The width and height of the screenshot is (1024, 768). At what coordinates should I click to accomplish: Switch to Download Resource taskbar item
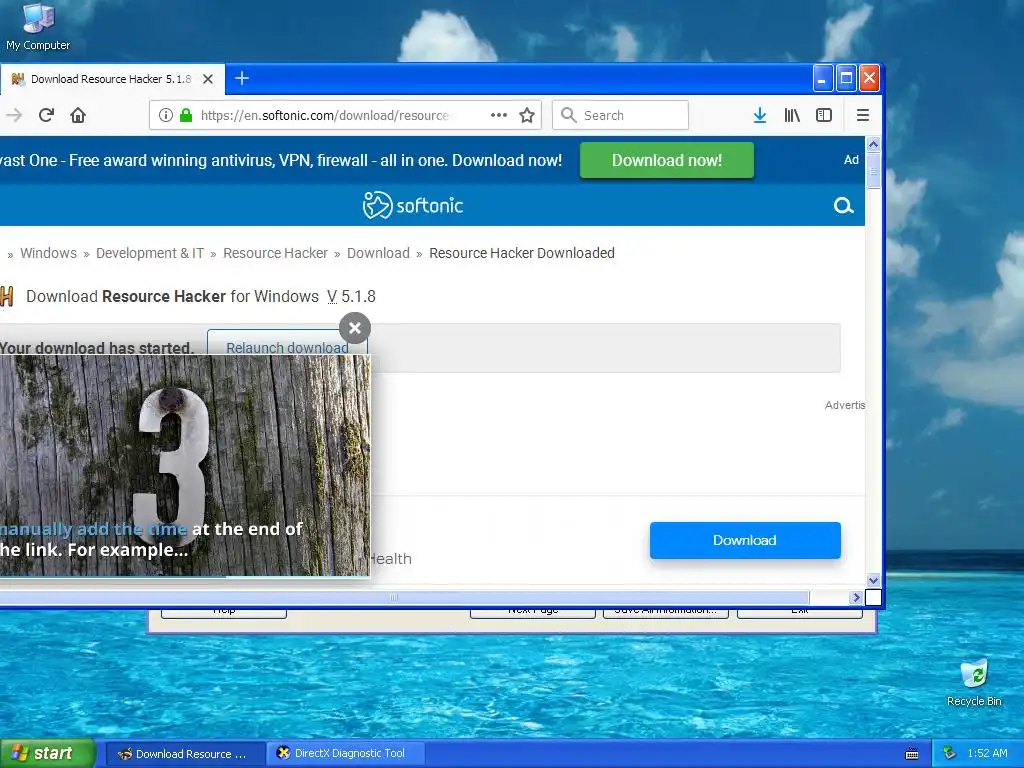(185, 754)
